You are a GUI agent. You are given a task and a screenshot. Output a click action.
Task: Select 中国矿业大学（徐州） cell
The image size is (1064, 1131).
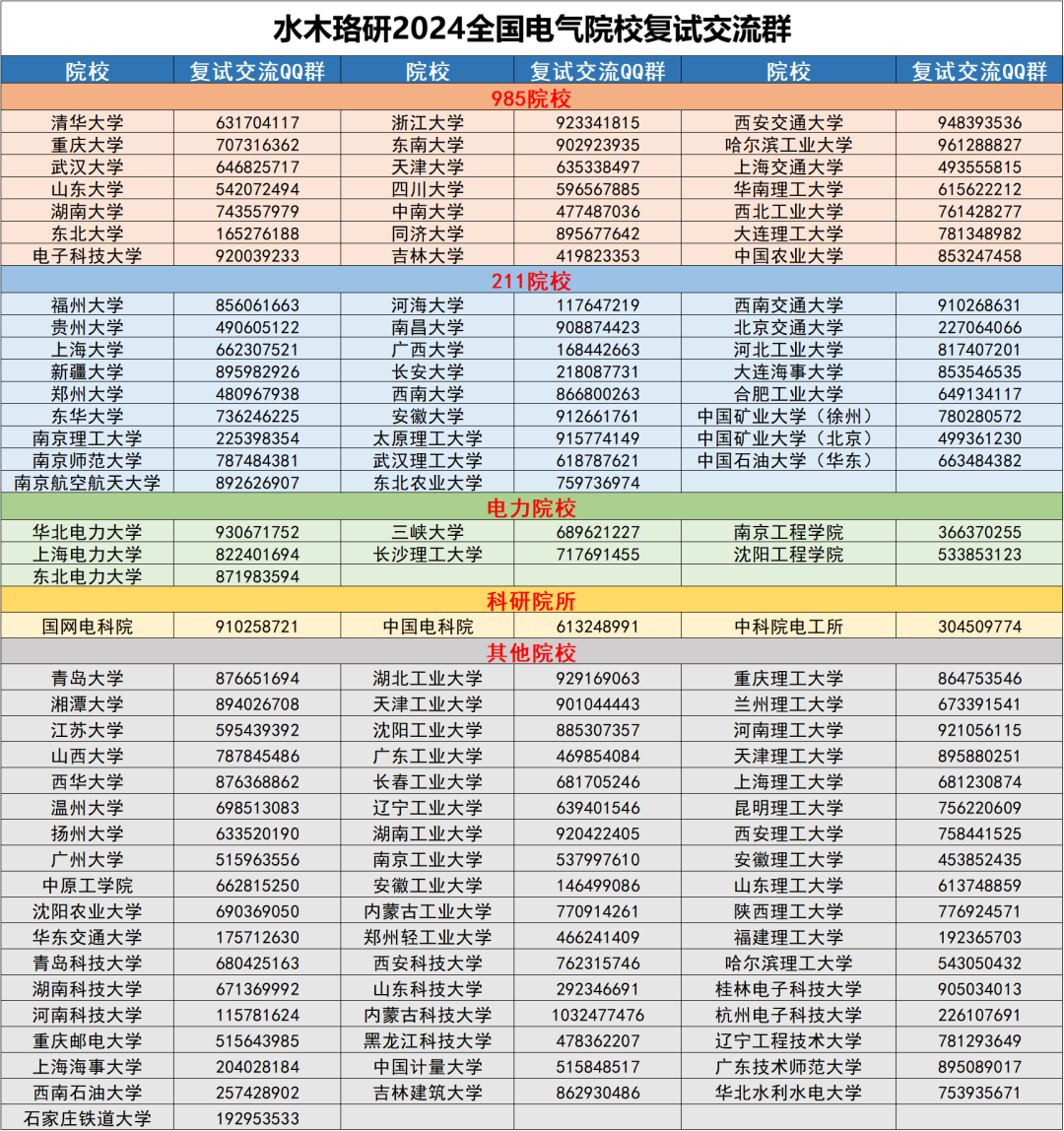click(x=788, y=416)
